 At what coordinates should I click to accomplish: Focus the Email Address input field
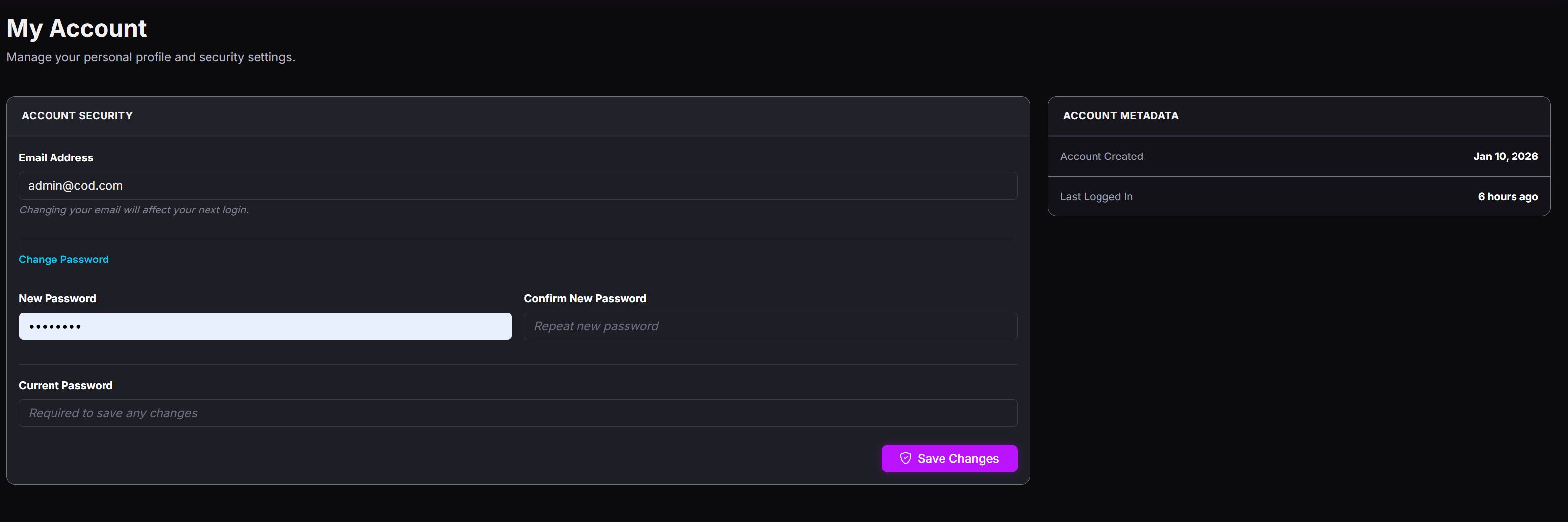pyautogui.click(x=518, y=186)
